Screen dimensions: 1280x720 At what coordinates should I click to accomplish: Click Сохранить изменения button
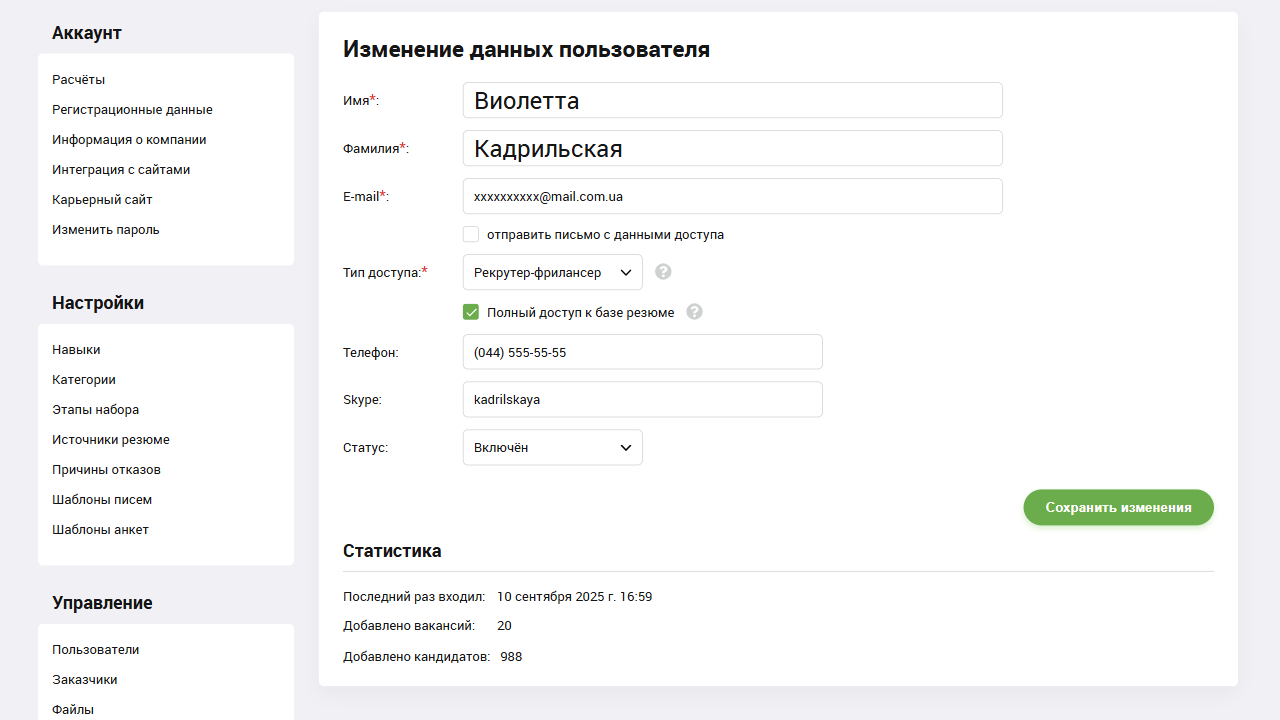(x=1118, y=507)
